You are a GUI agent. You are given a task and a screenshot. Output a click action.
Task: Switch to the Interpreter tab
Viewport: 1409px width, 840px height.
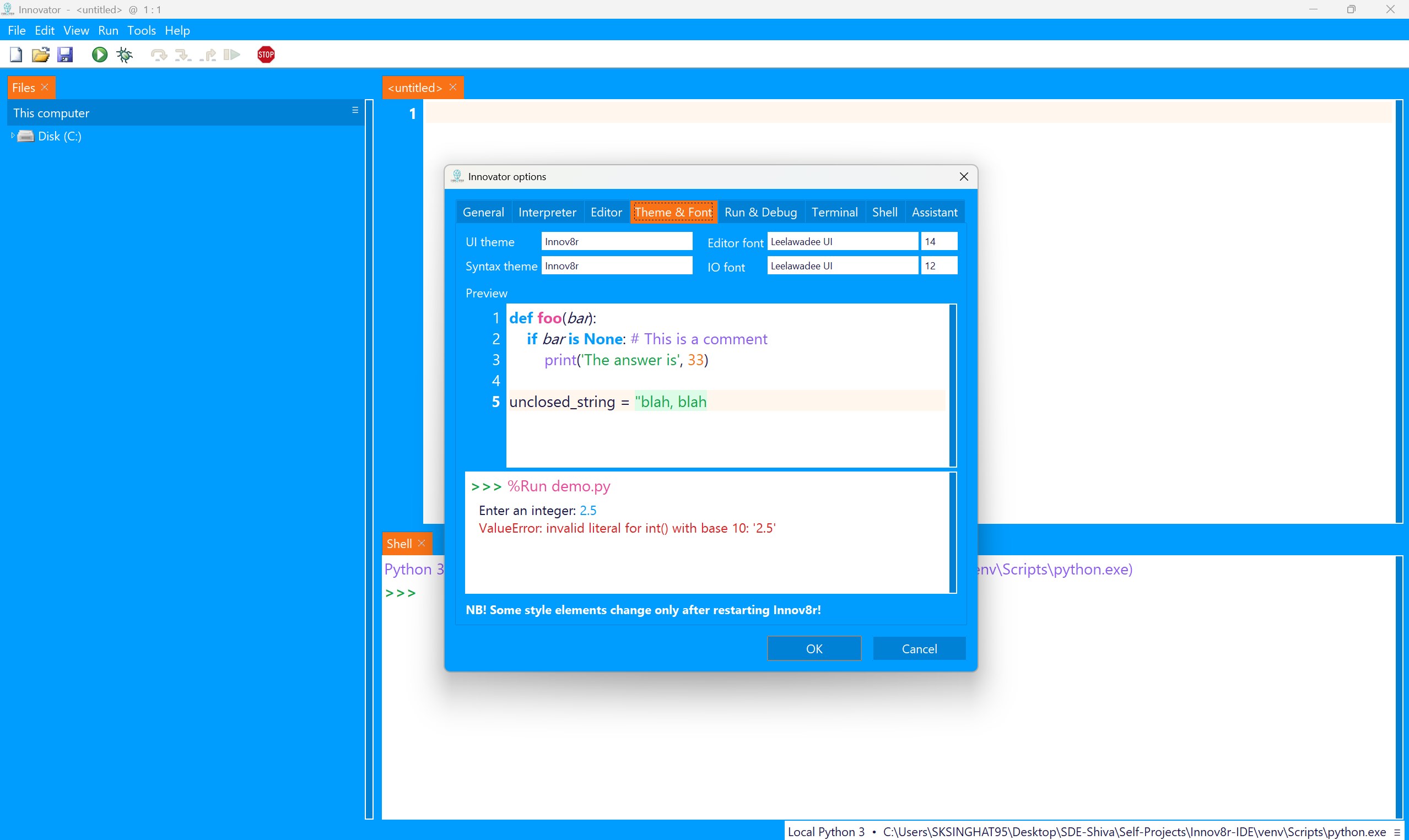click(547, 212)
